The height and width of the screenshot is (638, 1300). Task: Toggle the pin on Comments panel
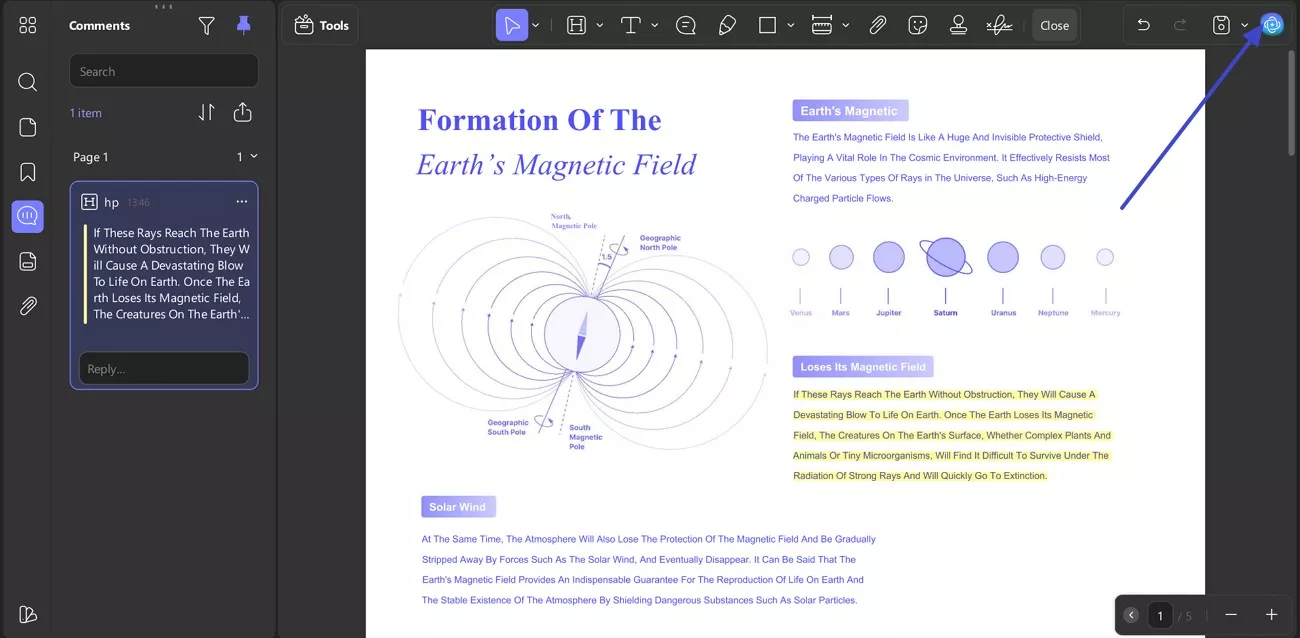click(x=244, y=26)
